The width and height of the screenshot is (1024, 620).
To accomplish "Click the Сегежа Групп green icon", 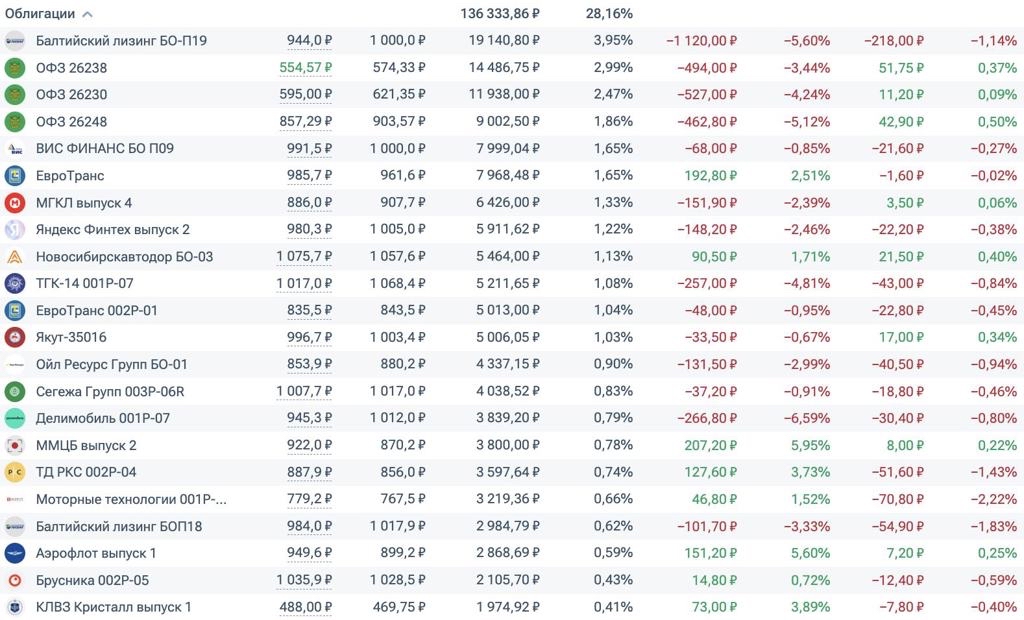I will click(15, 391).
